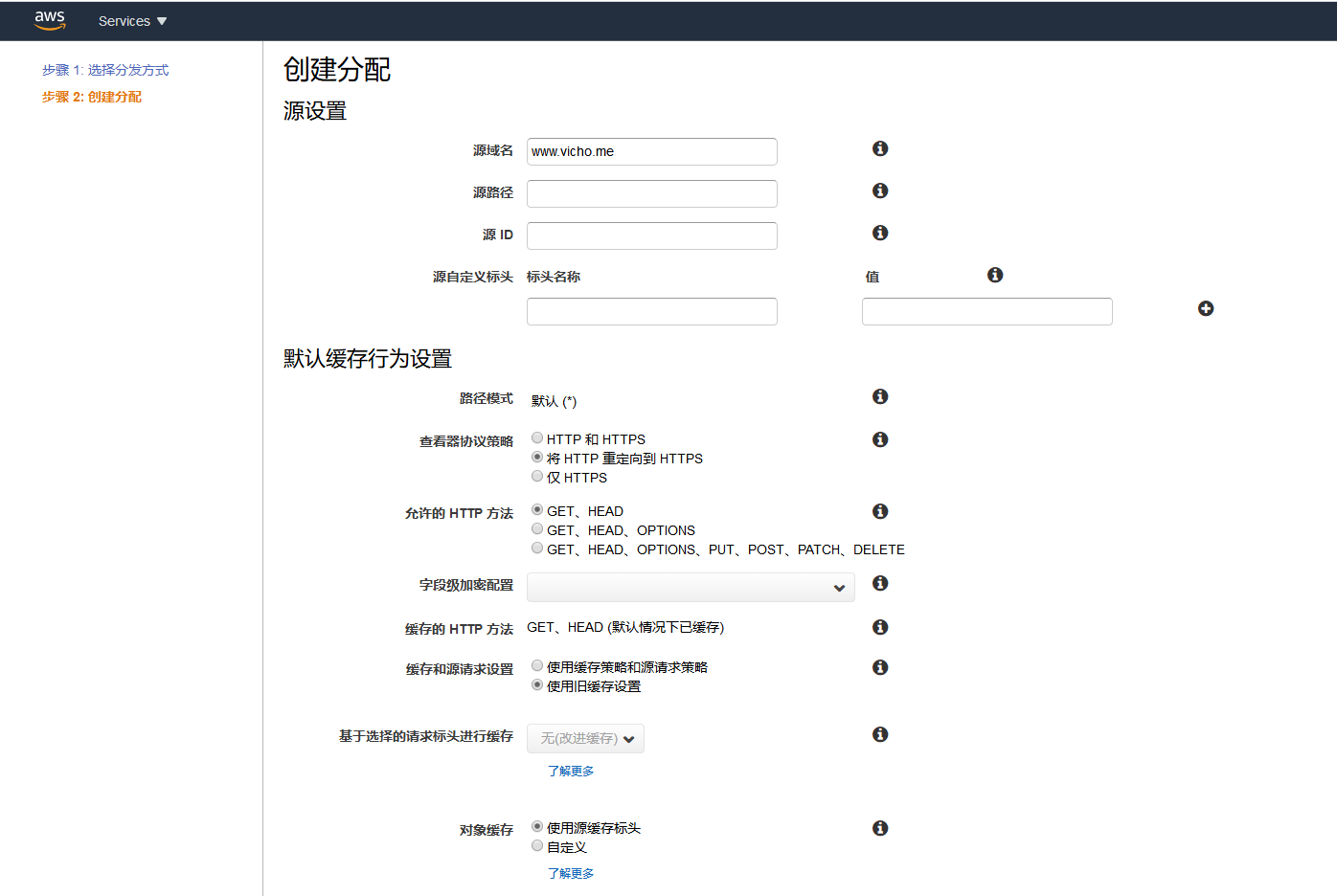Go to 步骤 1: 选择分发方式
This screenshot has height=896, width=1337.
click(105, 70)
